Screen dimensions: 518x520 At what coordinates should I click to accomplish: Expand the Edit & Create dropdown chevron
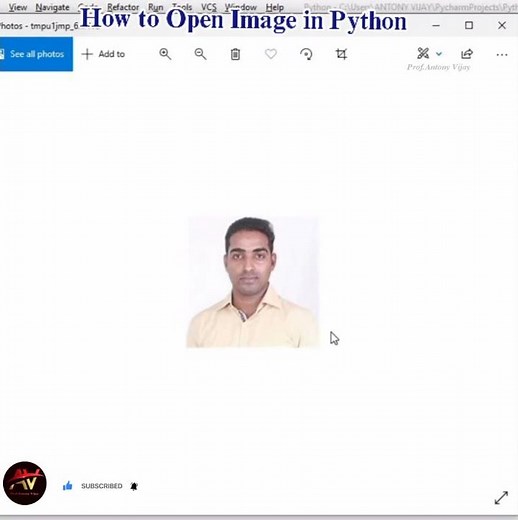click(x=439, y=54)
